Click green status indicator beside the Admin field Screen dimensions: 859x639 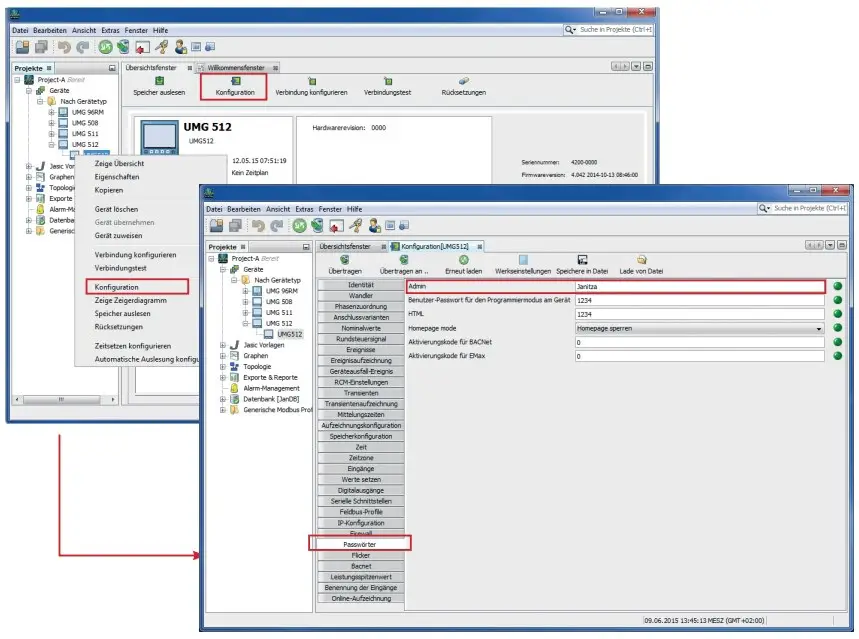pos(838,286)
